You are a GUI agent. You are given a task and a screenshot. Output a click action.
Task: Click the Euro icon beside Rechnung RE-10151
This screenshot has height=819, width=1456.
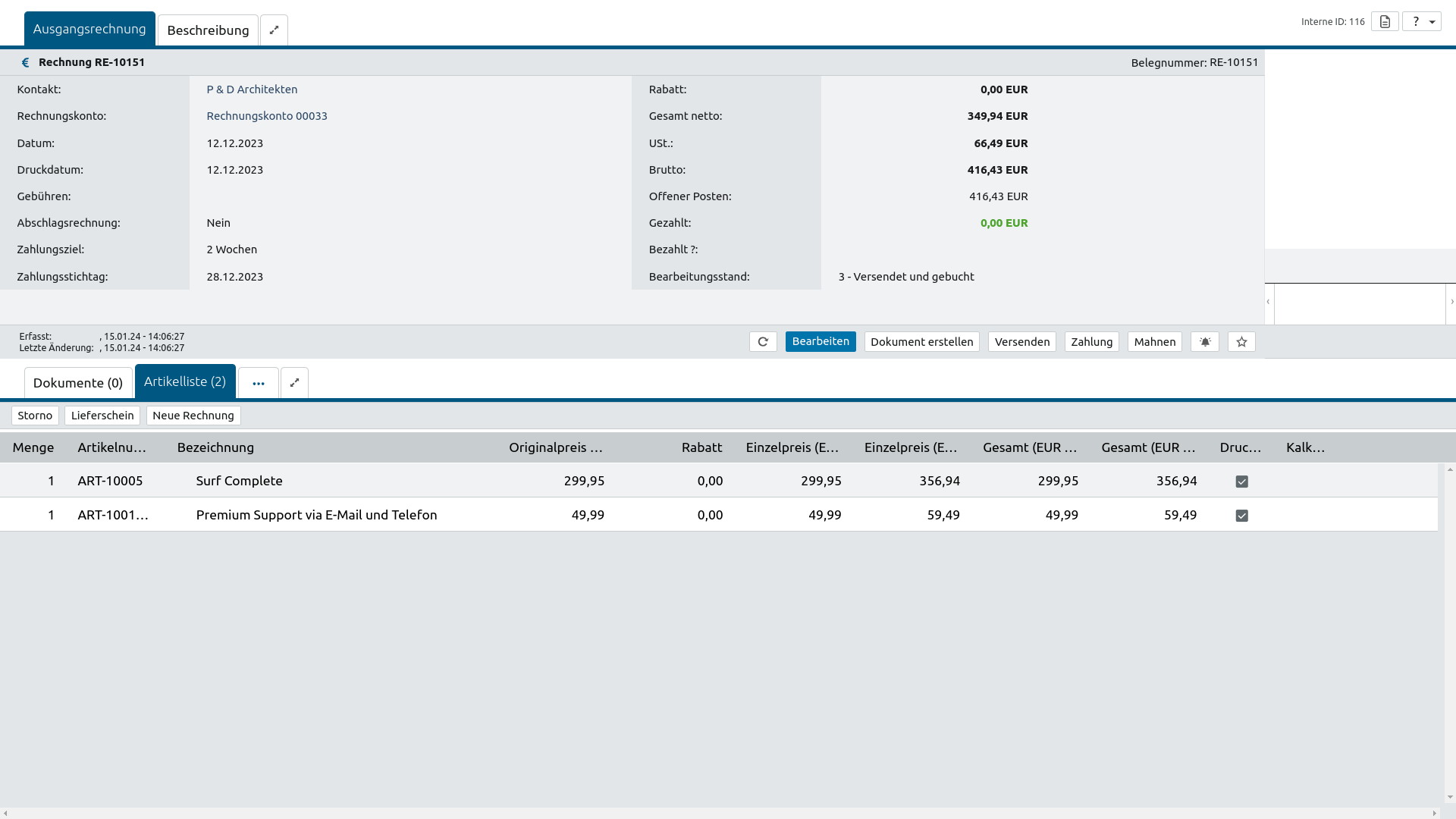25,62
